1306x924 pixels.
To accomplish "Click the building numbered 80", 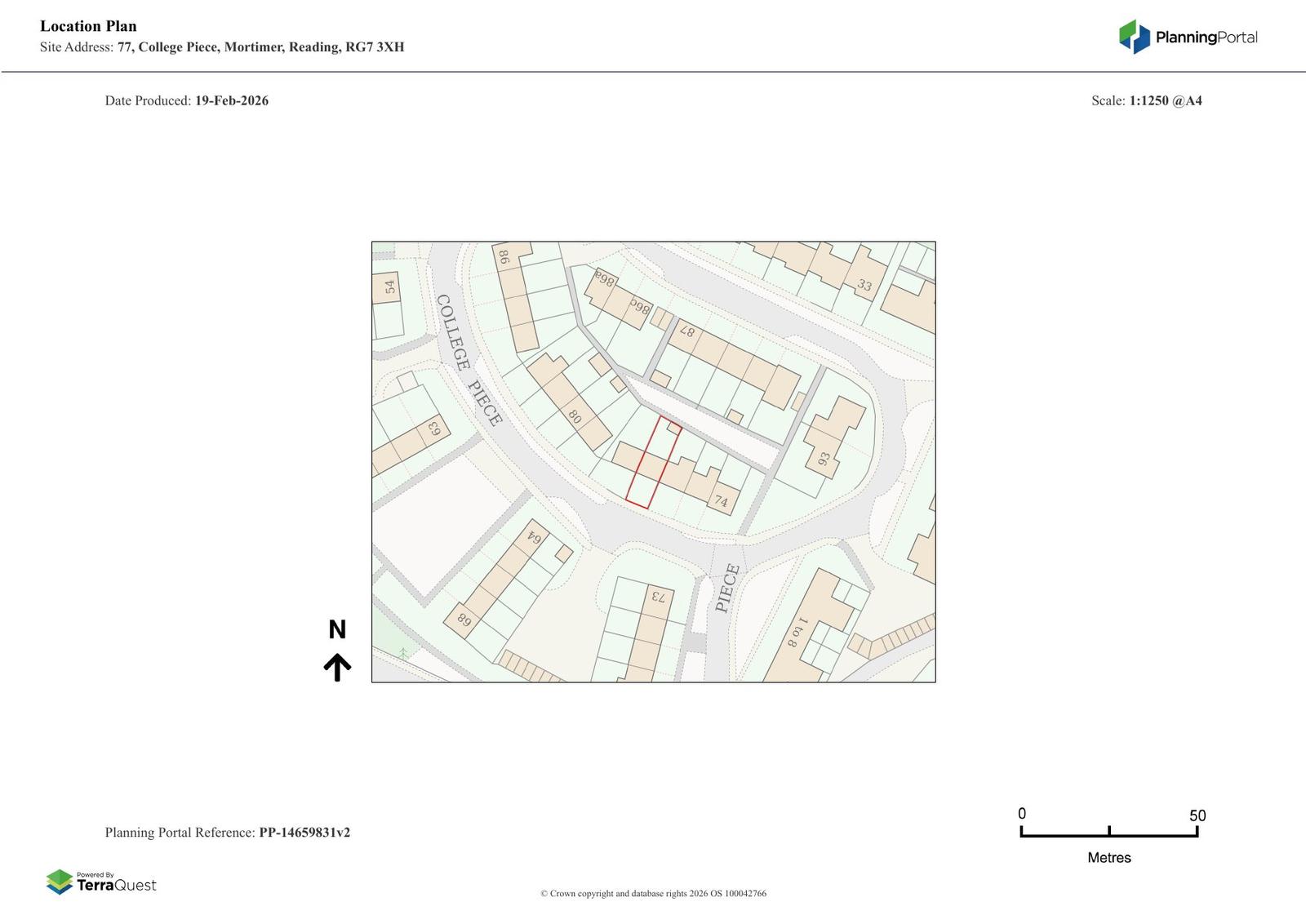I will [575, 416].
